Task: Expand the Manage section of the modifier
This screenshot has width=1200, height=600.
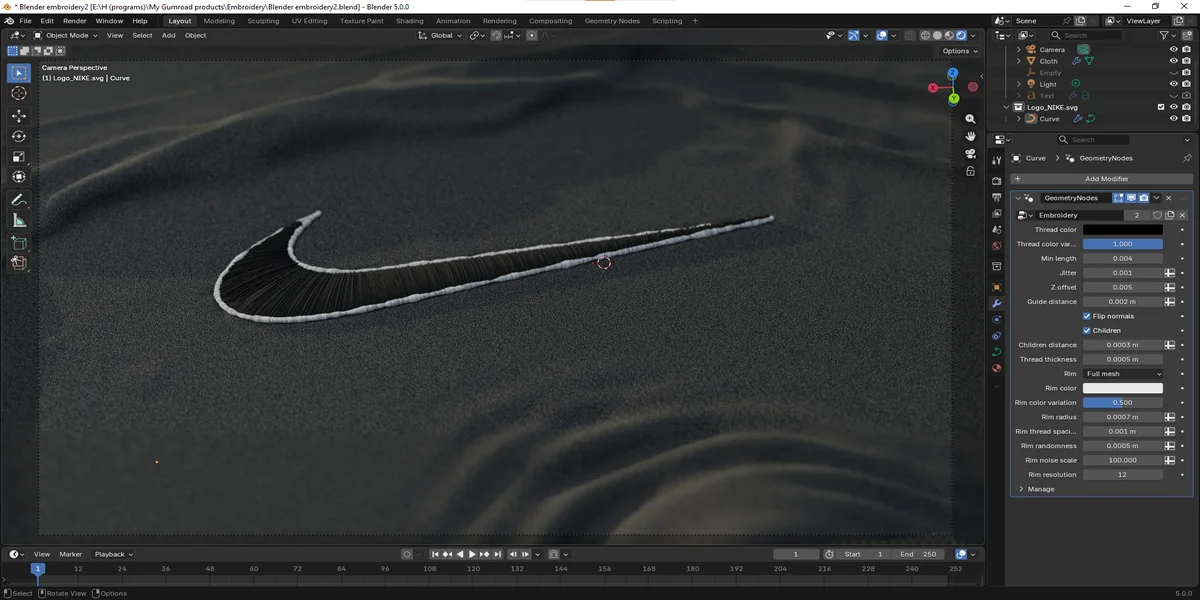Action: (1040, 488)
